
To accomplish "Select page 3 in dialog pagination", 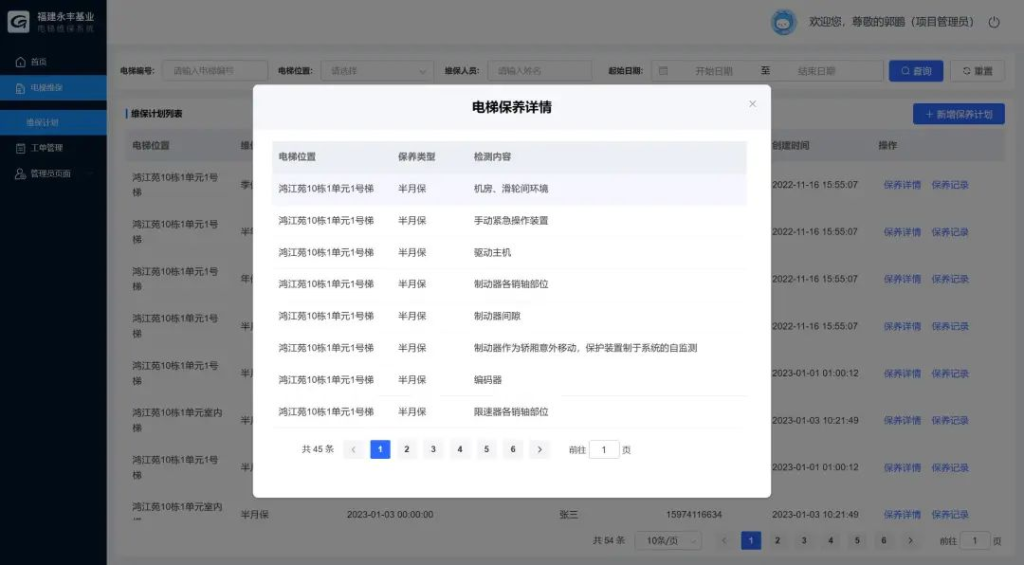I will (433, 450).
